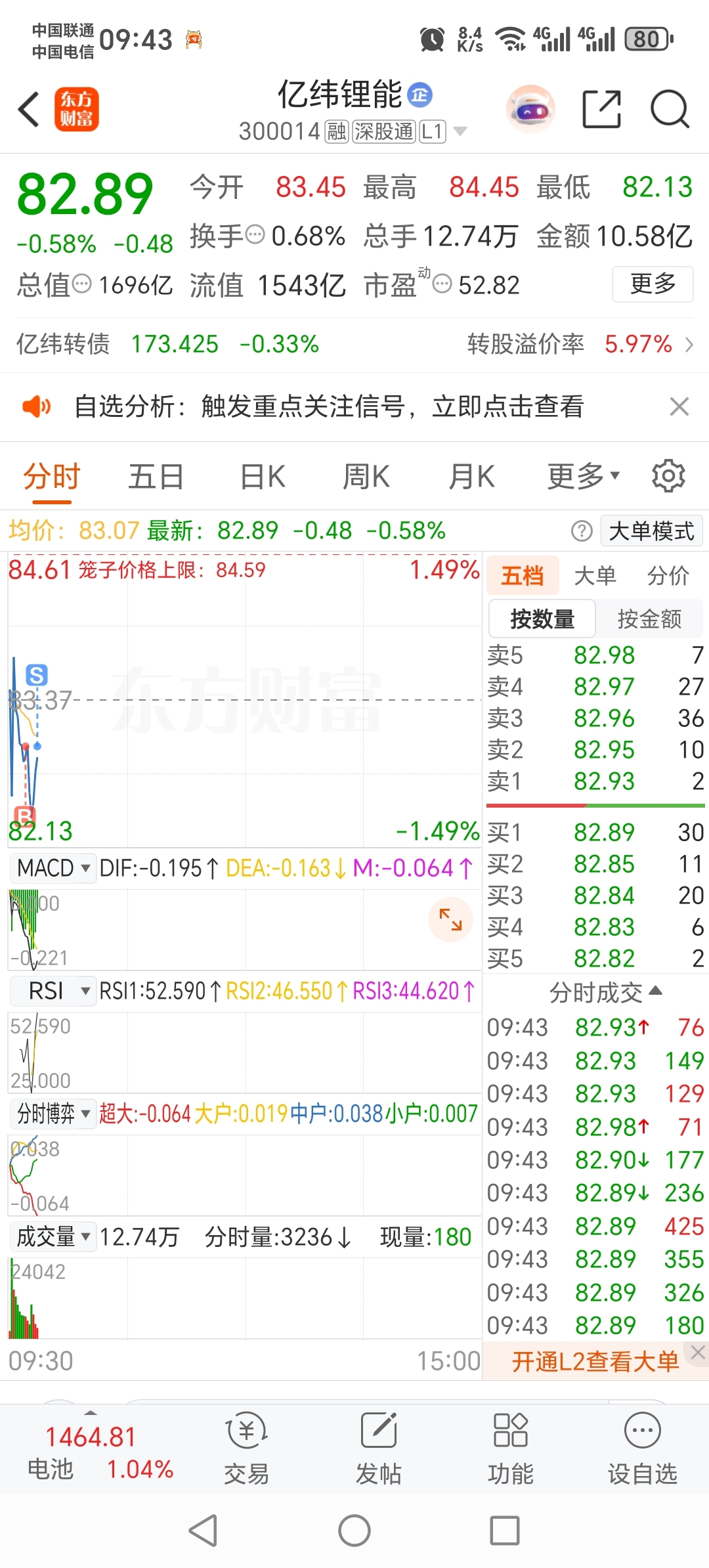This screenshot has width=709, height=1568.
Task: Tap the red-green bid/ask ratio bar
Action: (595, 805)
